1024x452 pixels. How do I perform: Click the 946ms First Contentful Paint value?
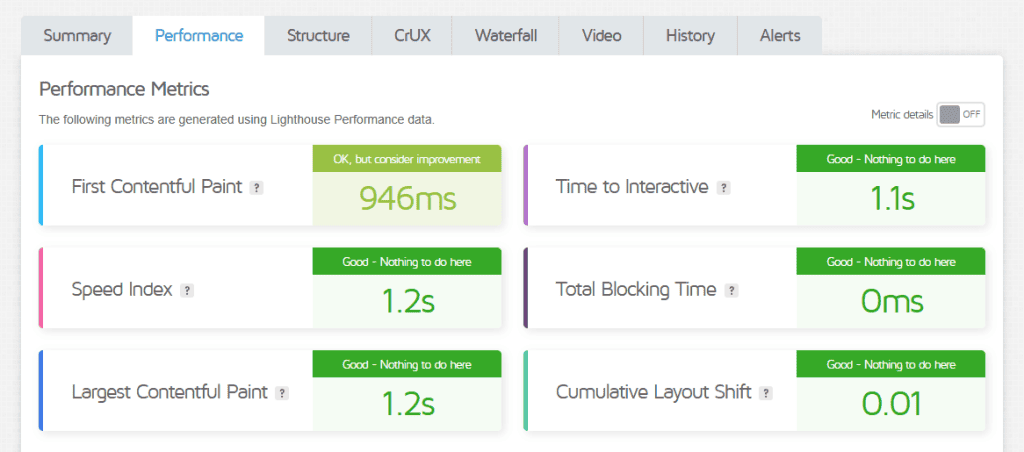pyautogui.click(x=408, y=199)
